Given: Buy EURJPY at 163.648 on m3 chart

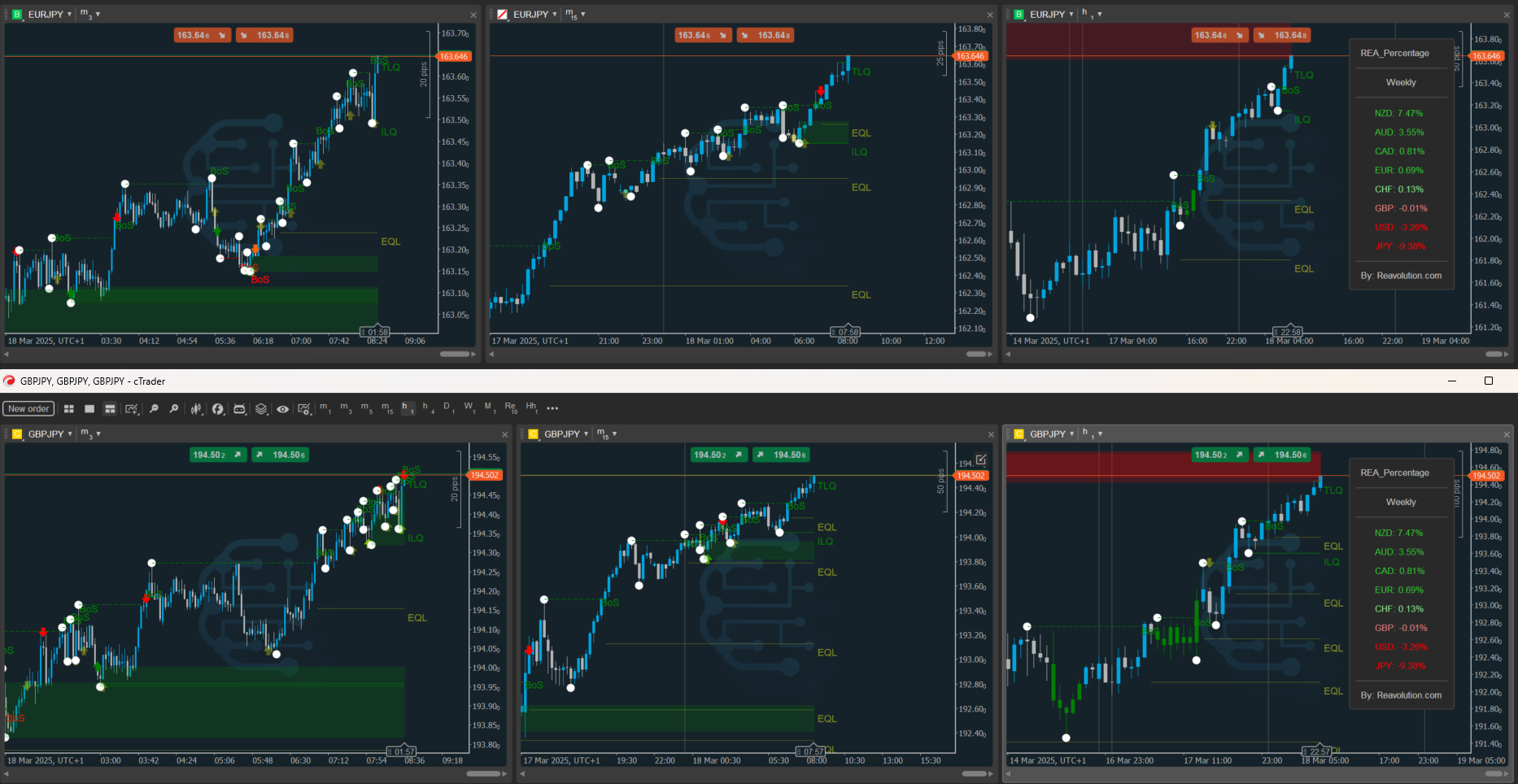Looking at the screenshot, I should [x=264, y=35].
